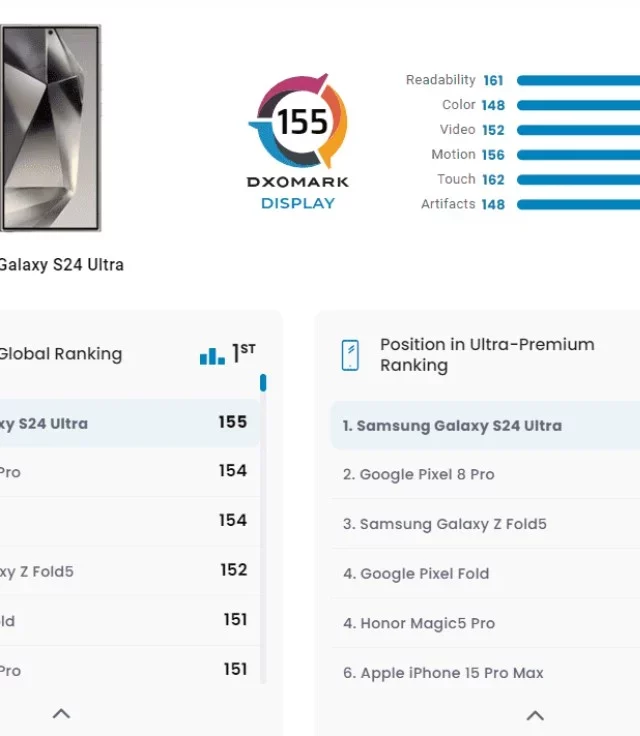The image size is (640, 736).
Task: Click the Global Ranking list scrollbar handle
Action: 263,383
